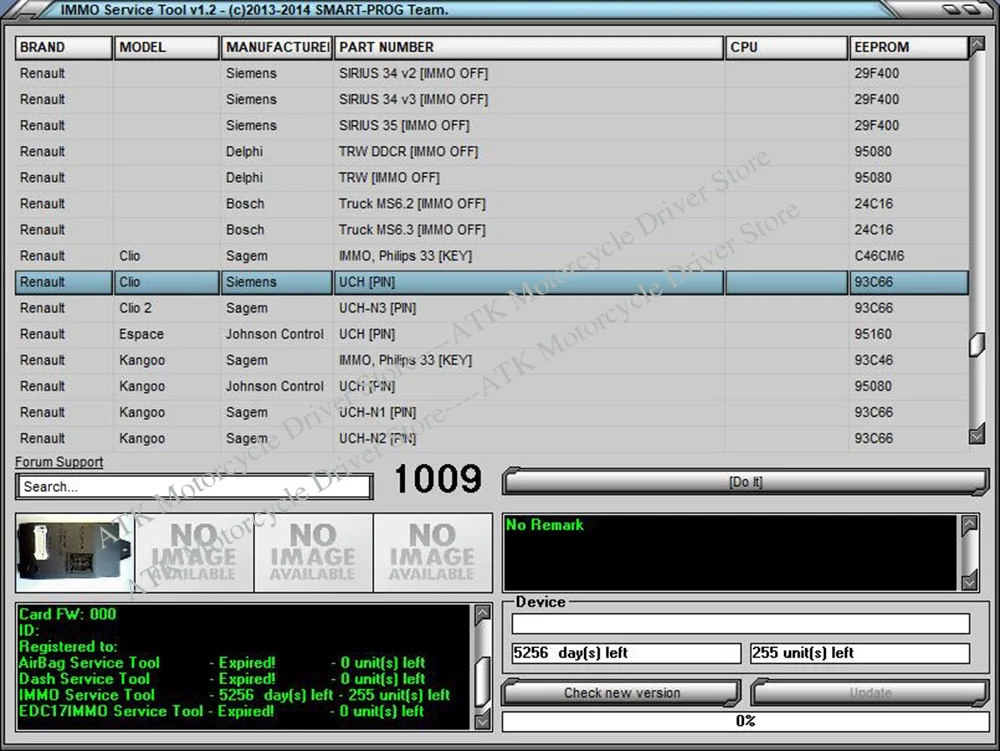Select the Clio 2 UCH-N3 [PIN] row
Image resolution: width=1000 pixels, height=751 pixels.
pyautogui.click(x=492, y=309)
